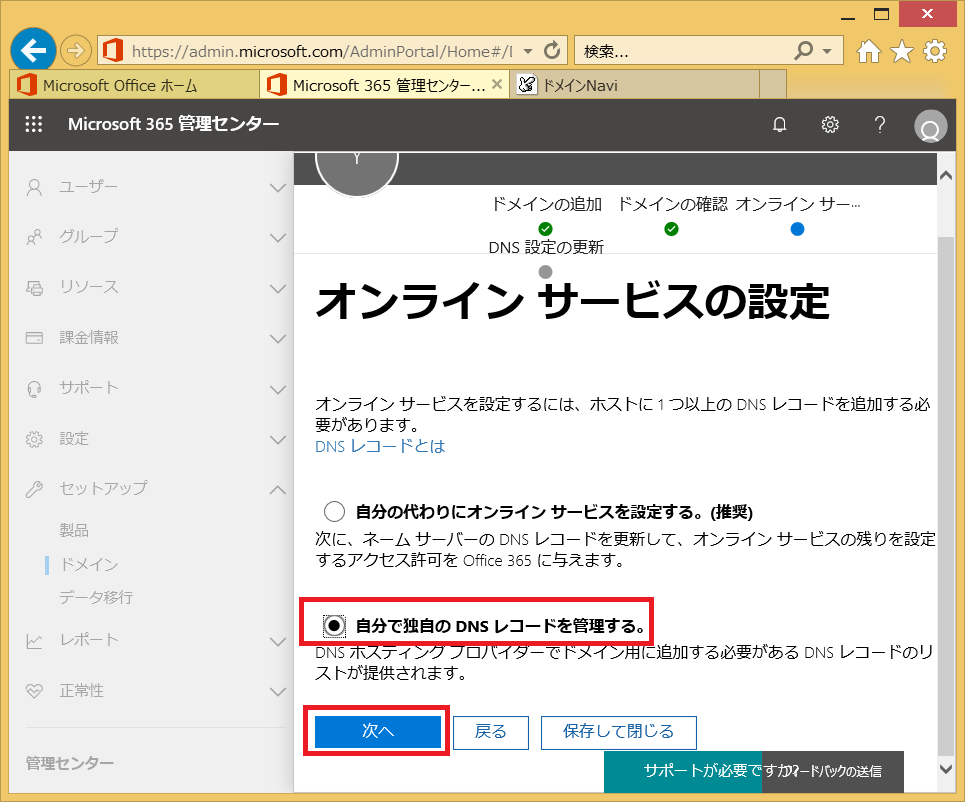Click ドメインの確認 step label
965x802 pixels.
click(672, 204)
